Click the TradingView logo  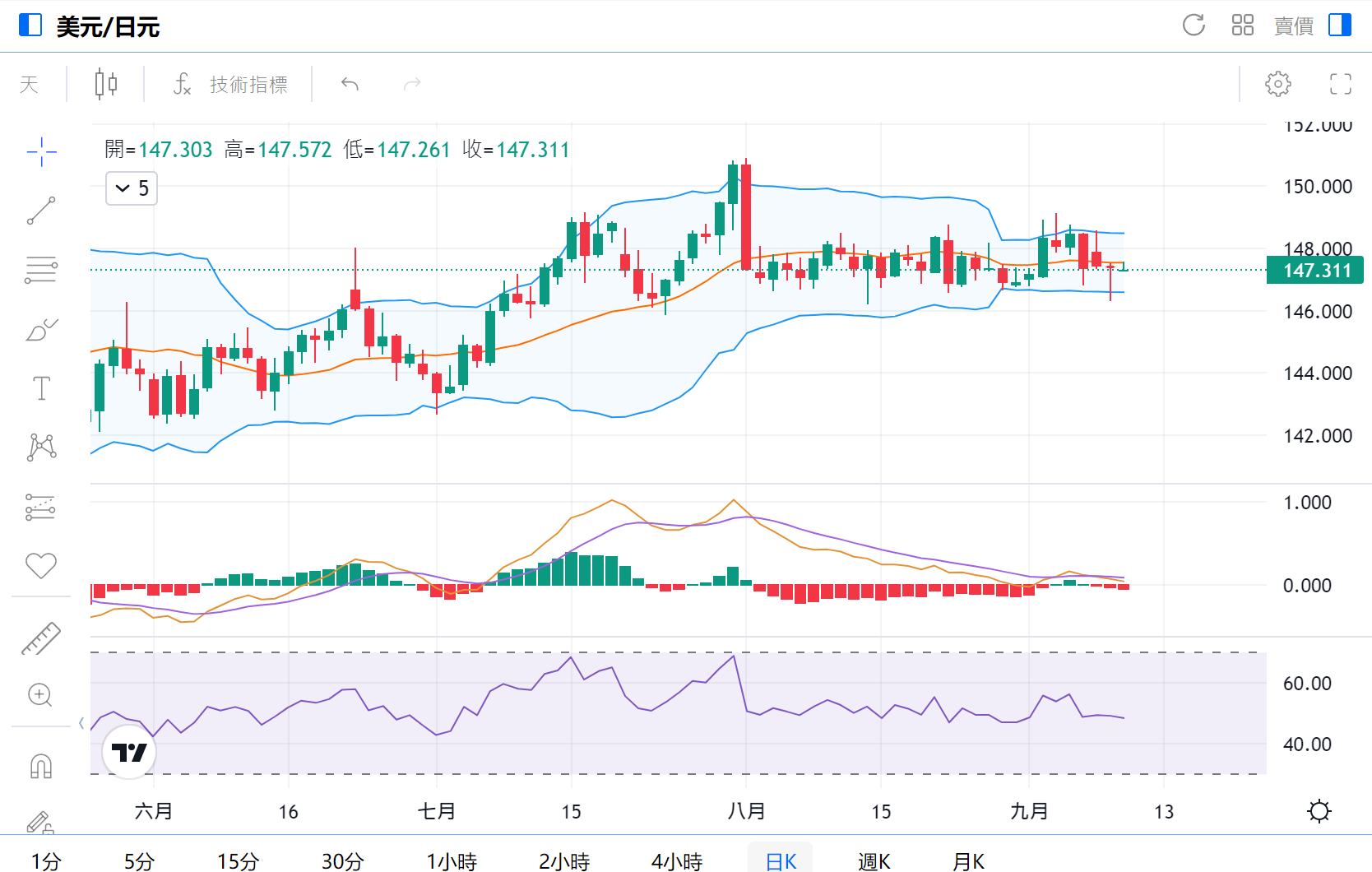tap(129, 752)
